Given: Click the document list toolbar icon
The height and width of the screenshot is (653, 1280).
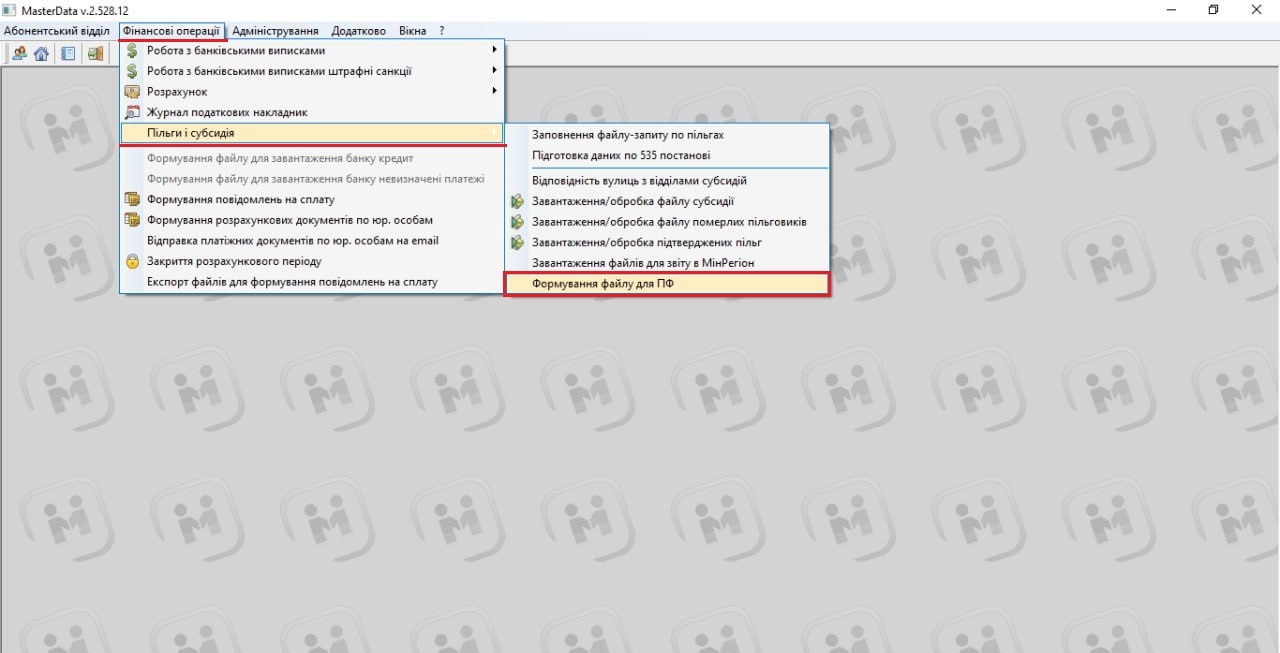Looking at the screenshot, I should (68, 54).
